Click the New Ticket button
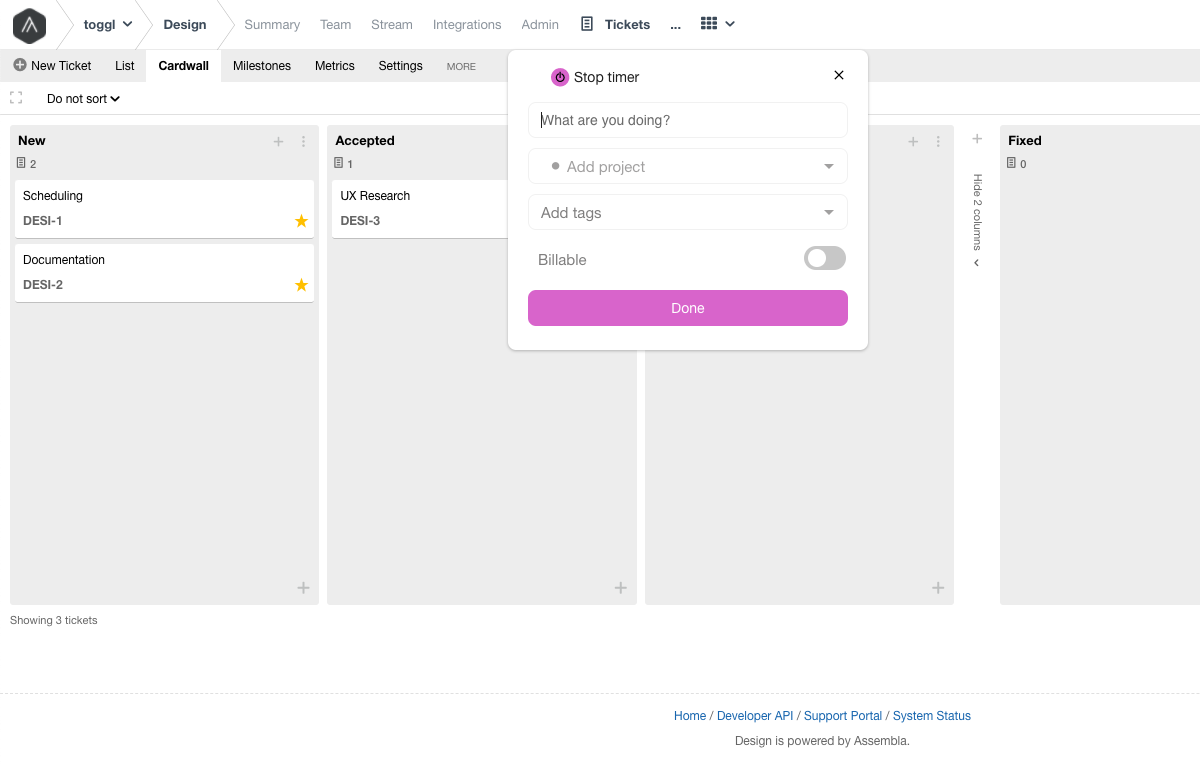This screenshot has width=1200, height=768. (51, 65)
